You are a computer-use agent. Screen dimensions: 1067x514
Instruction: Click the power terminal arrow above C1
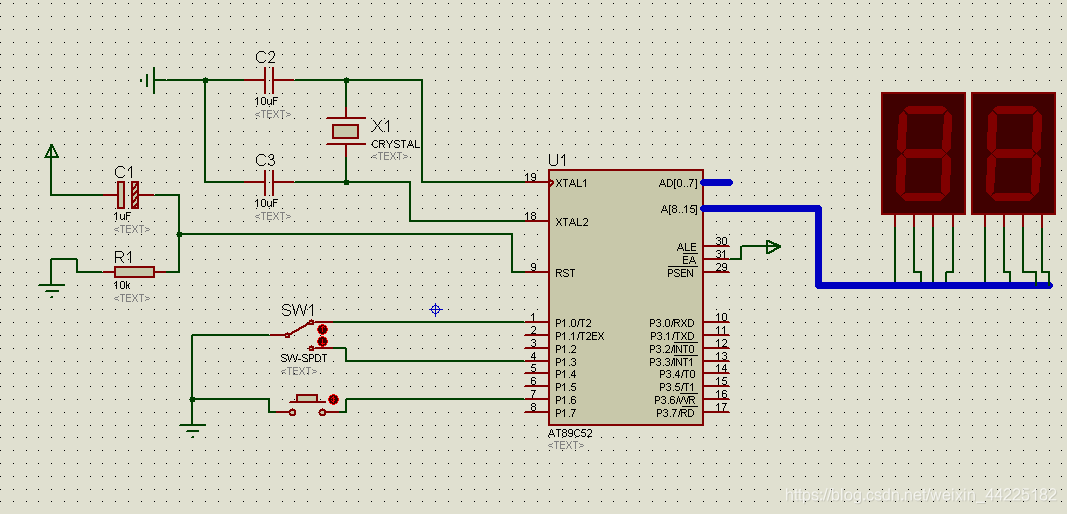click(x=51, y=151)
